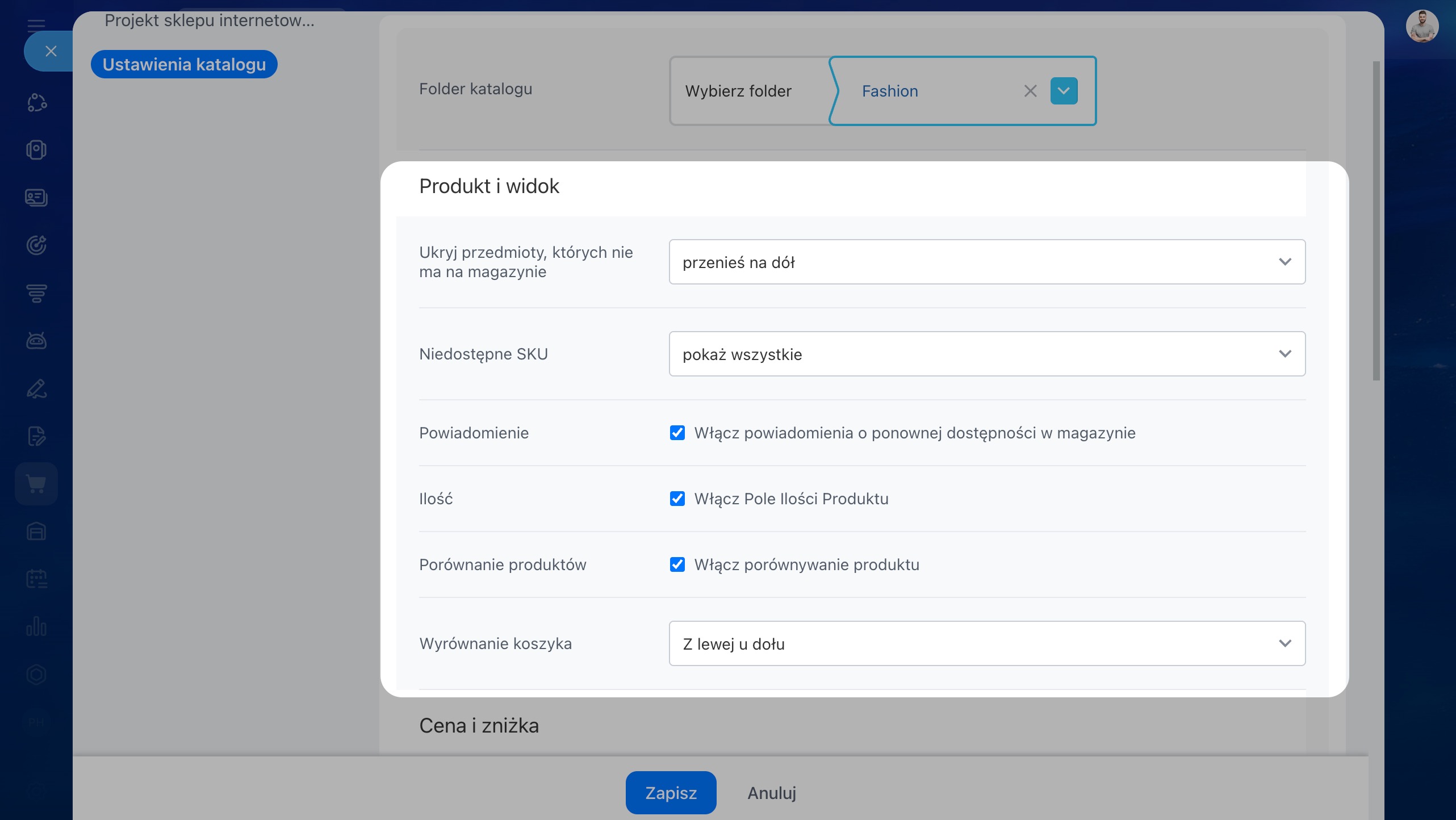
Task: Open the shopping cart sidebar icon
Action: pos(36,484)
